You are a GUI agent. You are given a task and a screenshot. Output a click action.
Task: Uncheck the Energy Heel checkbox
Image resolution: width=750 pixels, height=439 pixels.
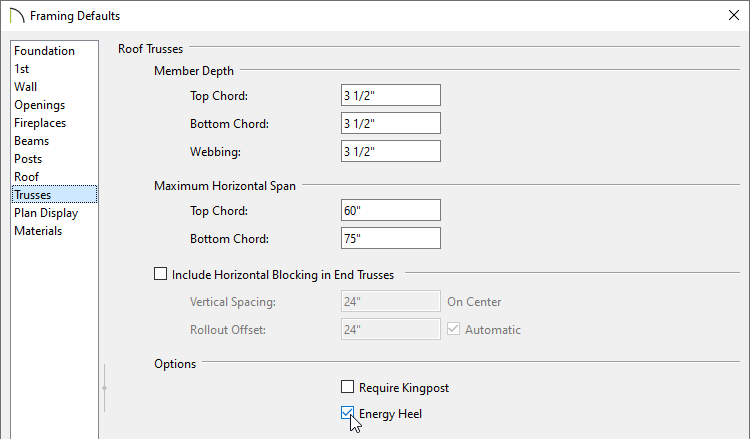click(348, 413)
